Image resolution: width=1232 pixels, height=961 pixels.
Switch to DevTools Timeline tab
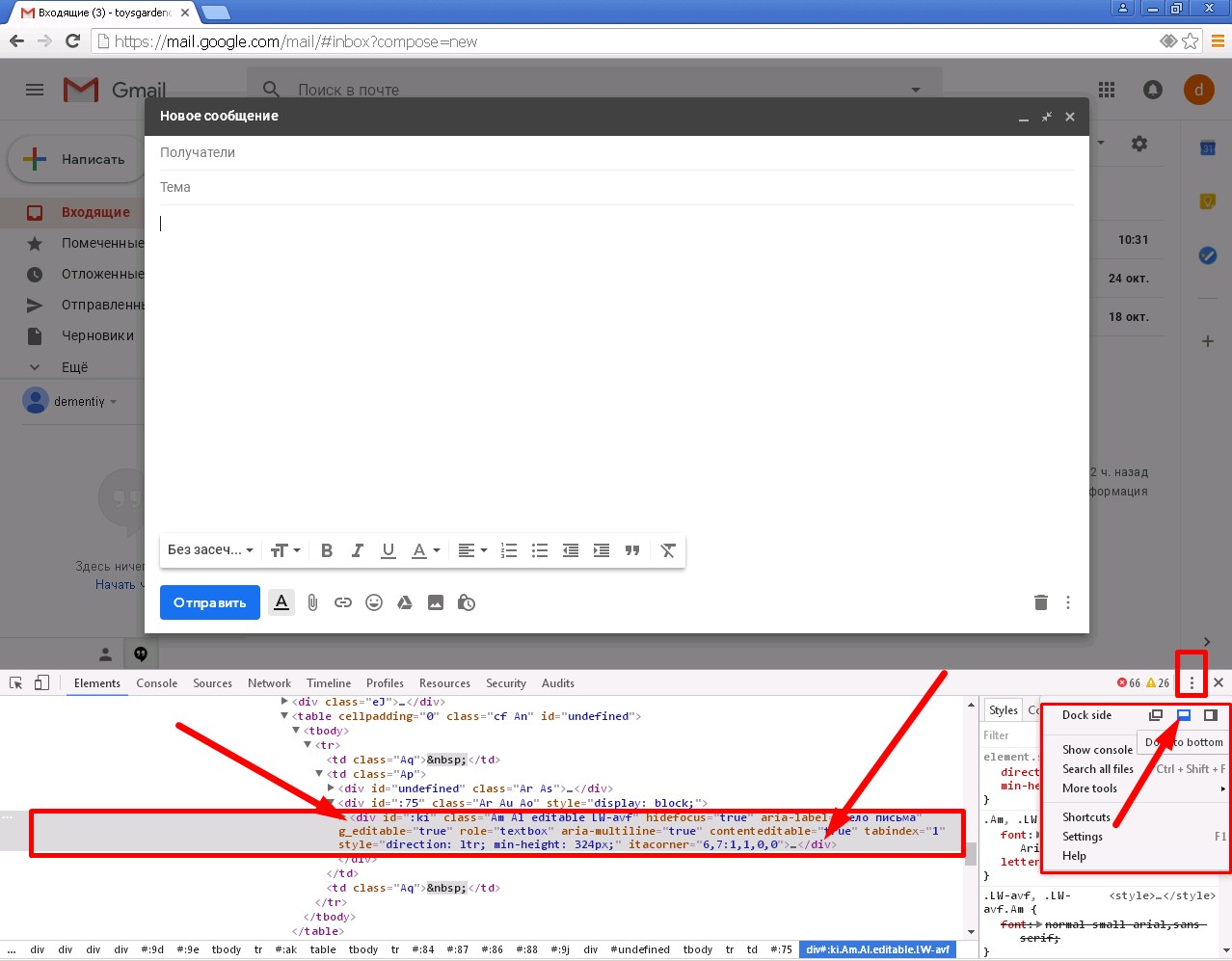click(x=329, y=682)
